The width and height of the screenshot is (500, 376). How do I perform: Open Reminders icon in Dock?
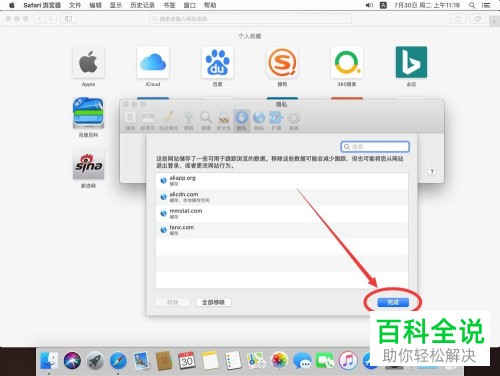pos(233,361)
